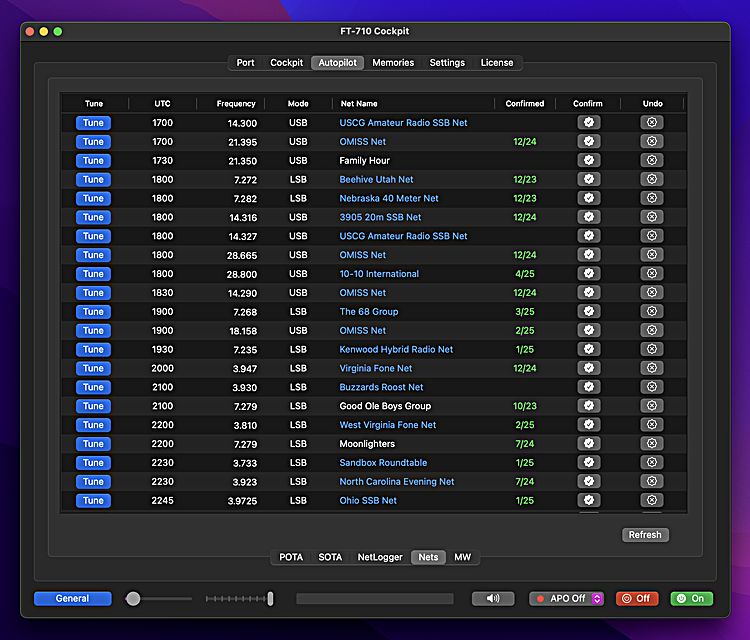Confirm the Ohio SSB Net

click(x=589, y=500)
